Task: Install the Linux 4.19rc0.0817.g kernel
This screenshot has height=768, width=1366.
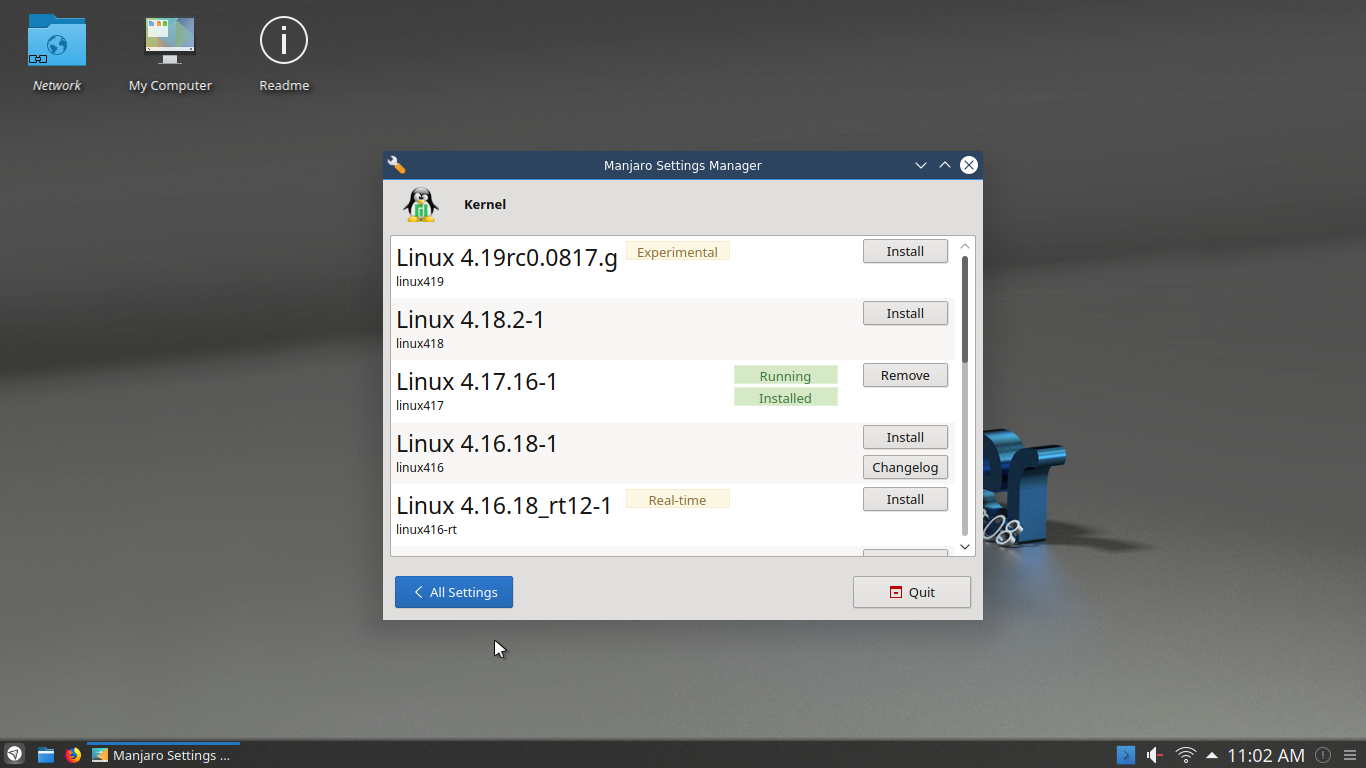Action: click(x=905, y=251)
